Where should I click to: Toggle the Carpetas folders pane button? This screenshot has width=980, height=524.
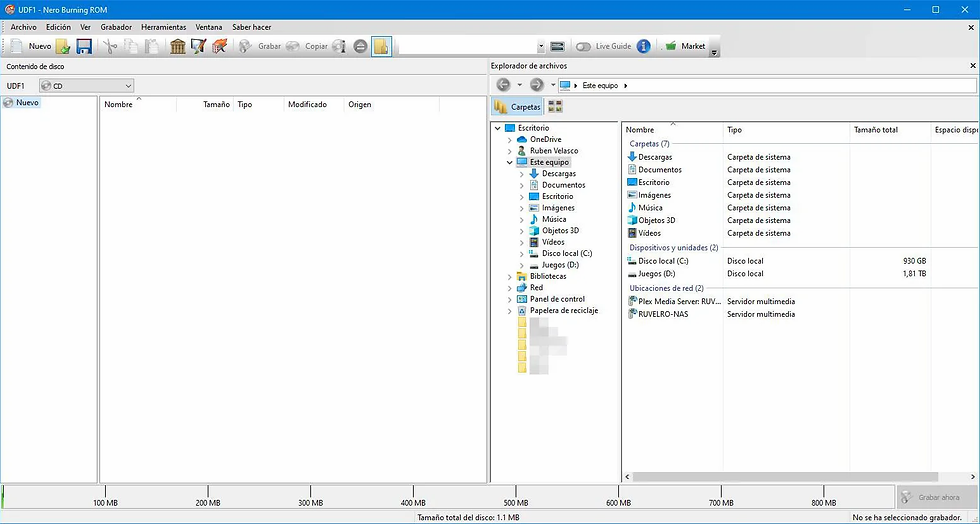tap(517, 107)
